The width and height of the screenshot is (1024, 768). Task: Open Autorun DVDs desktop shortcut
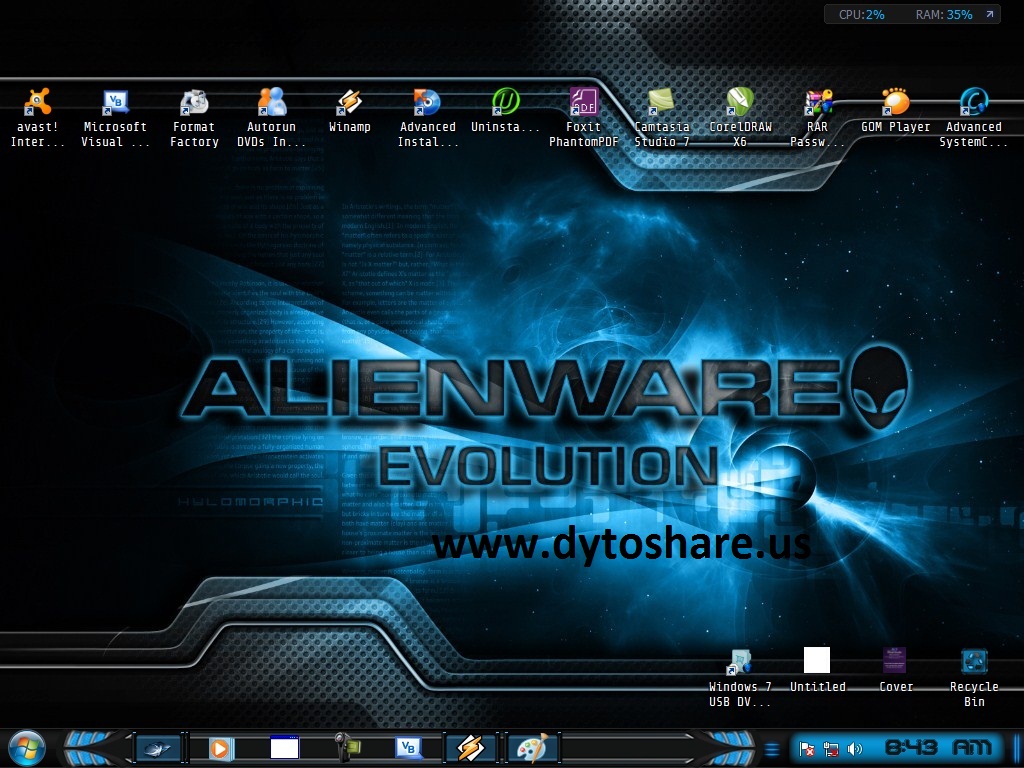(272, 118)
